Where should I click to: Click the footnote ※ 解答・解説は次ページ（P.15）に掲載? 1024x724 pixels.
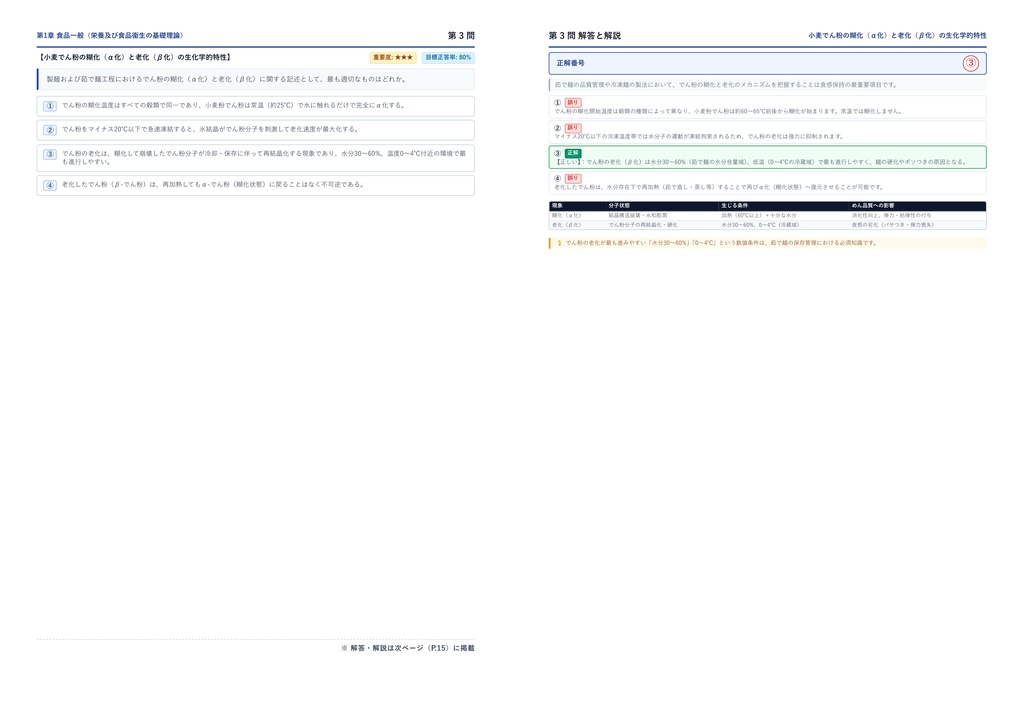(408, 648)
